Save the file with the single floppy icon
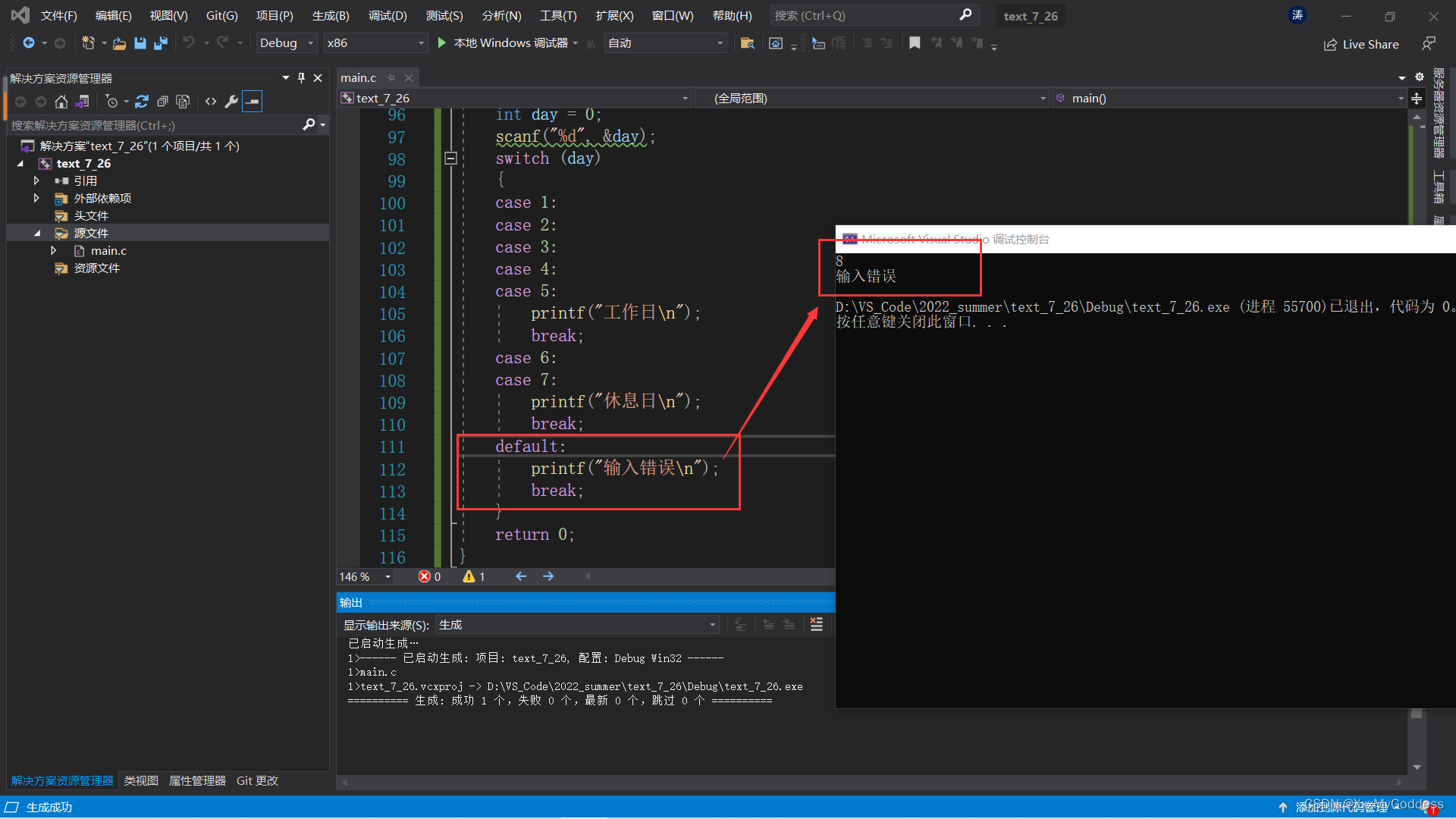The image size is (1456, 819). (x=140, y=43)
